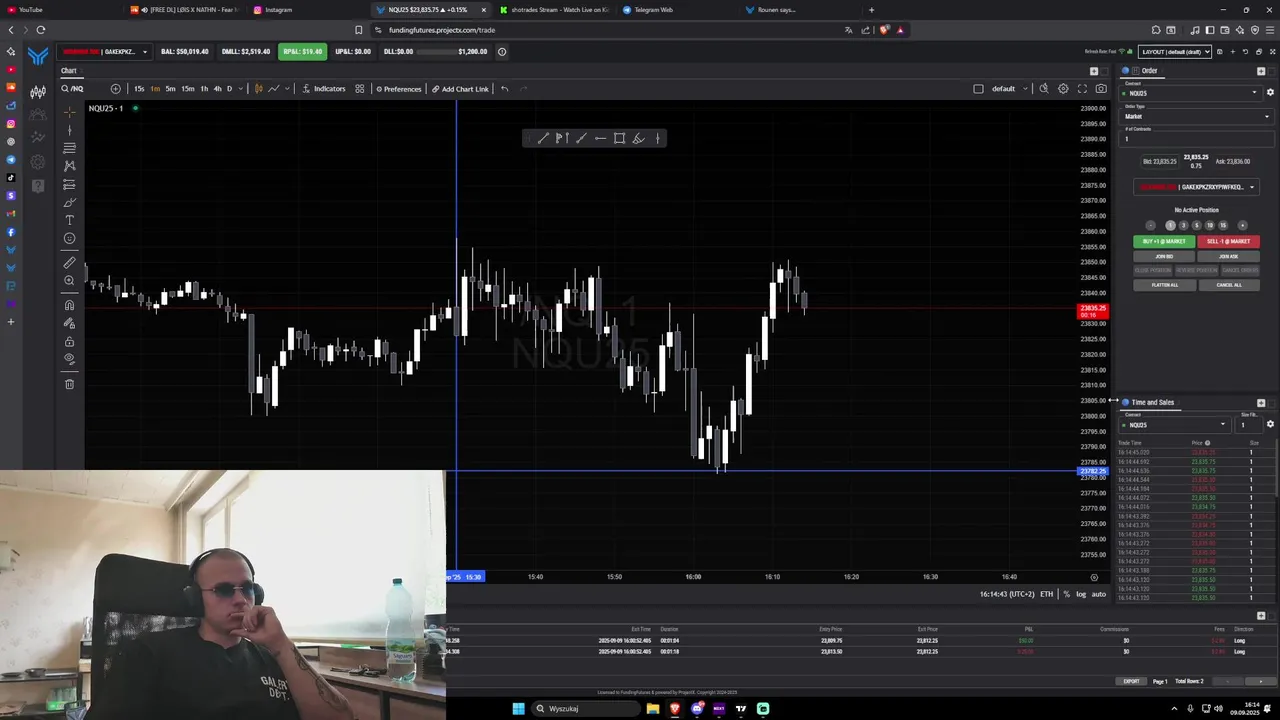Click the chart snapshot camera icon
The height and width of the screenshot is (720, 1280).
tap(1101, 89)
